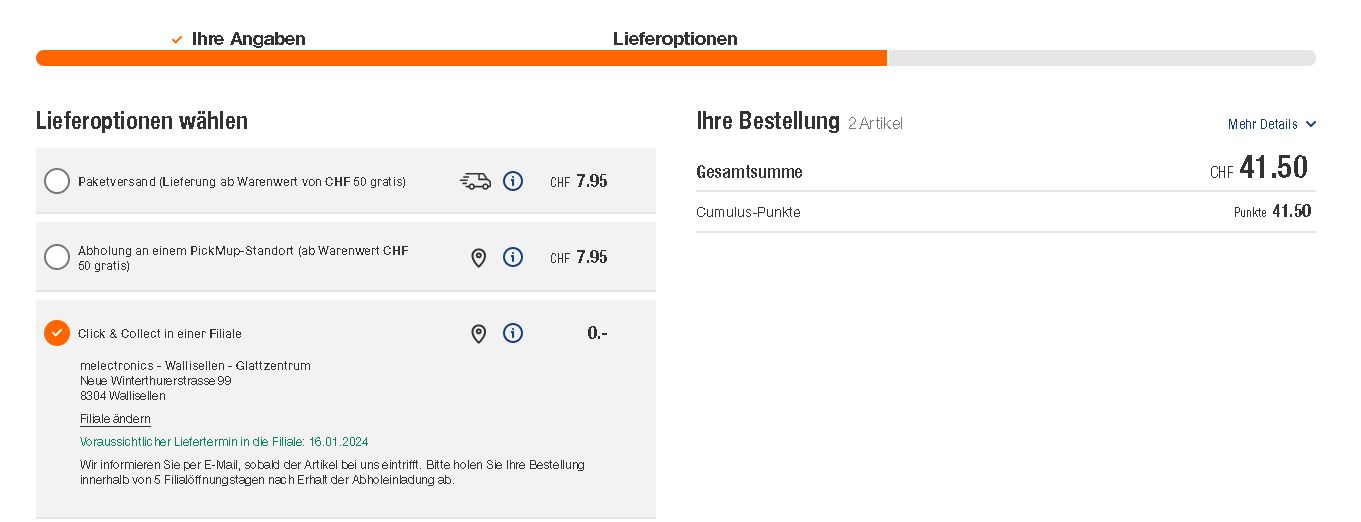
Task: Select the PickMup-Standort pickup radio button
Action: [x=57, y=257]
